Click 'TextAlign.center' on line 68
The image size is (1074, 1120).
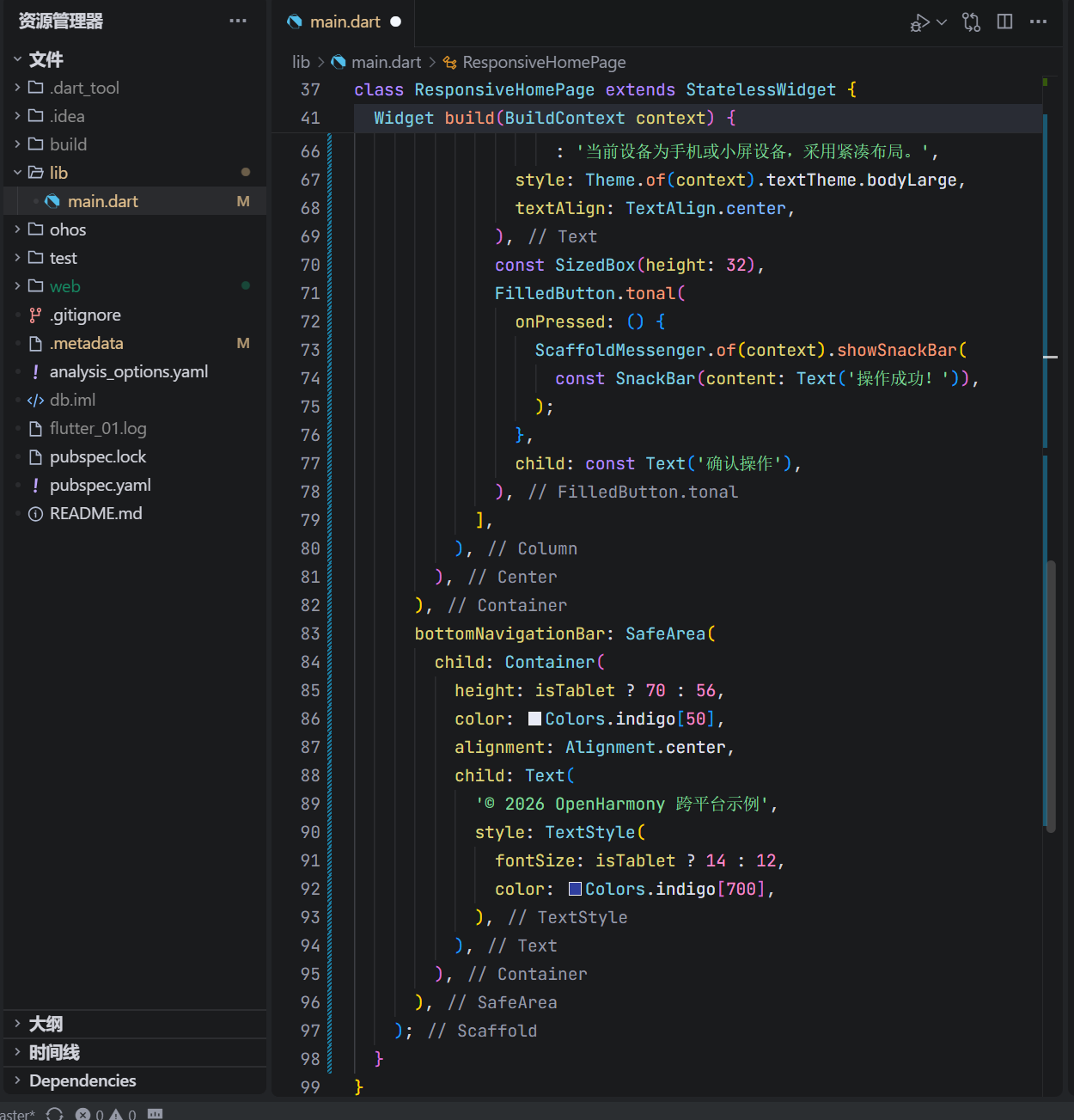705,208
